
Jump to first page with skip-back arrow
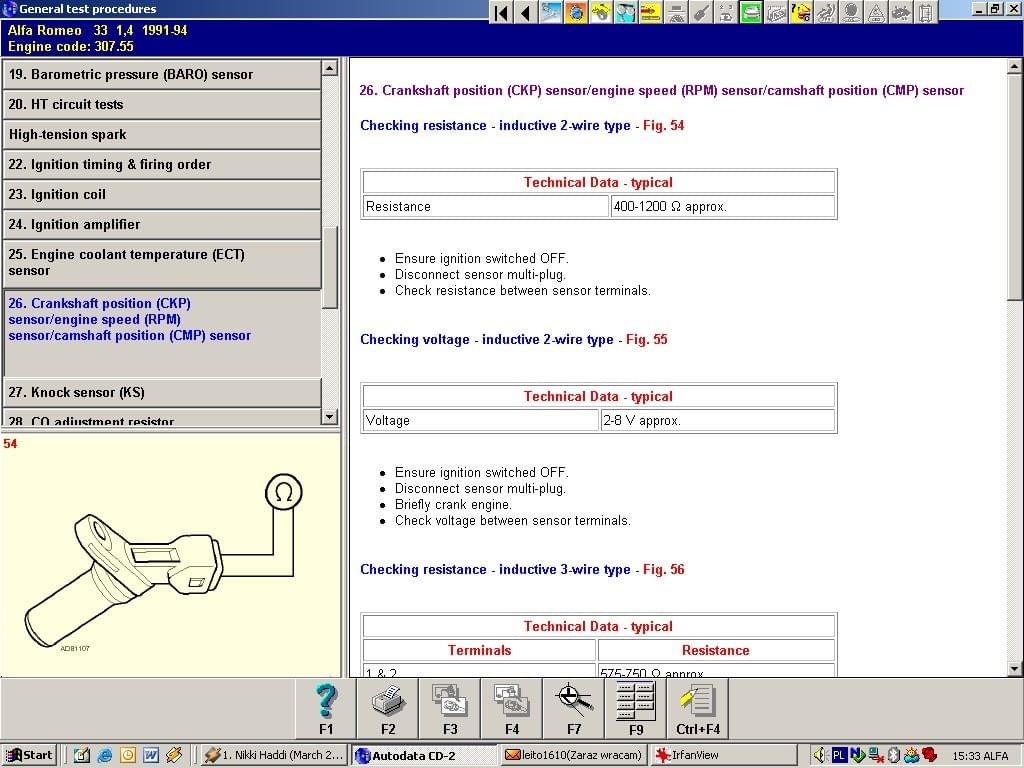coord(501,12)
